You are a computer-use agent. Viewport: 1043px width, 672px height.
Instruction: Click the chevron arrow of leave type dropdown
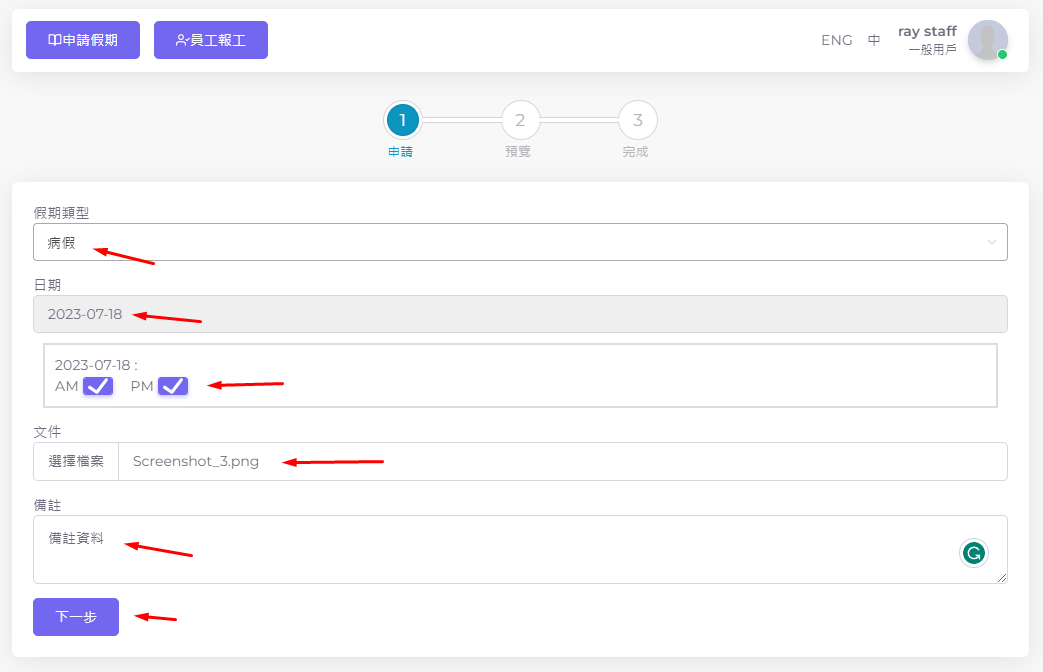tap(992, 242)
